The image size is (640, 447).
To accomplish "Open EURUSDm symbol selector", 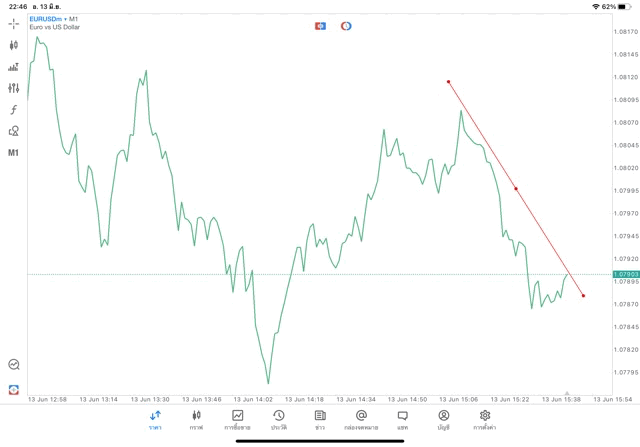I will (x=48, y=18).
